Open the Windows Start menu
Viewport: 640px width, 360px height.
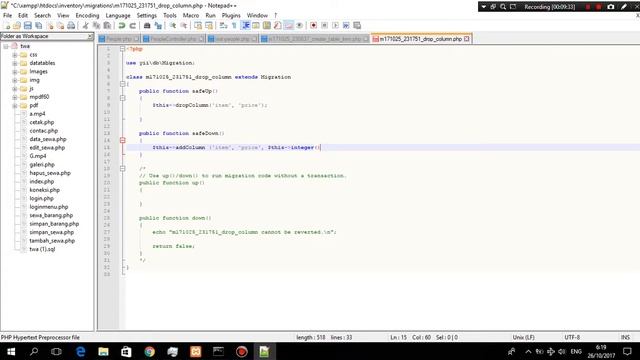(x=11, y=351)
